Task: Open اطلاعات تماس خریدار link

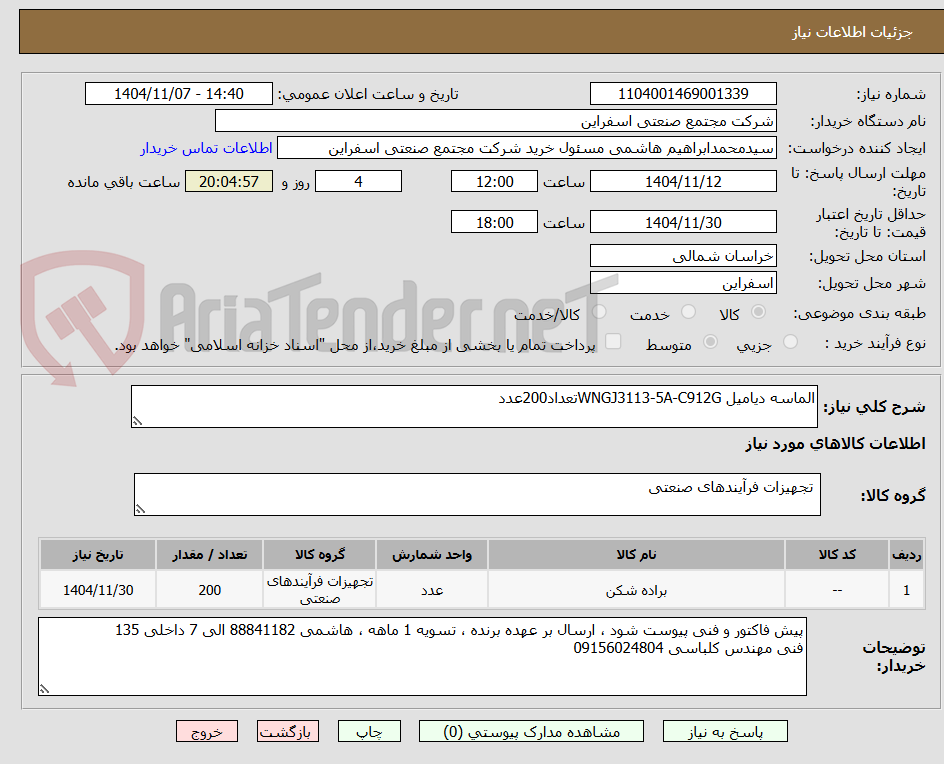Action: 206,148
